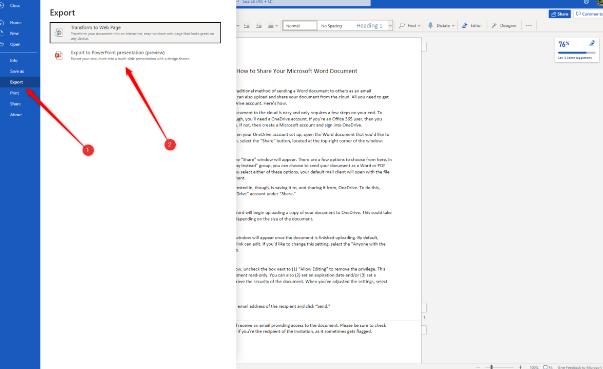
Task: Select the Normal style
Action: 300,26
